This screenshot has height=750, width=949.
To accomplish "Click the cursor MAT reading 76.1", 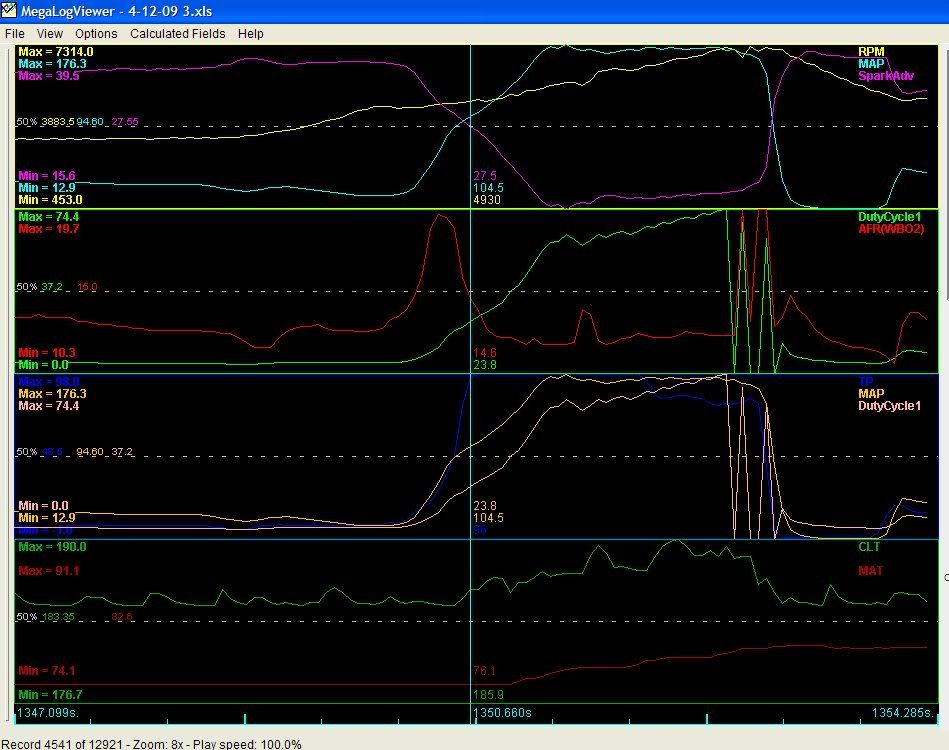I will tap(484, 671).
